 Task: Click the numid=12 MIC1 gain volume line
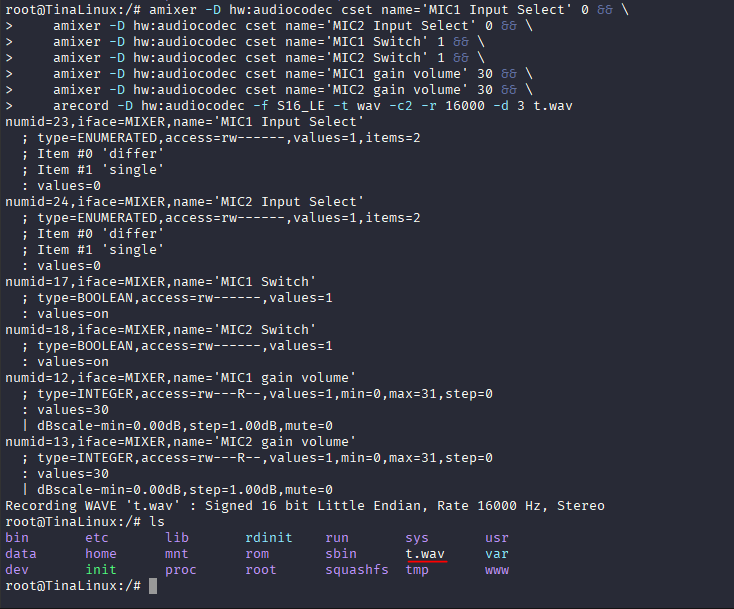point(180,378)
